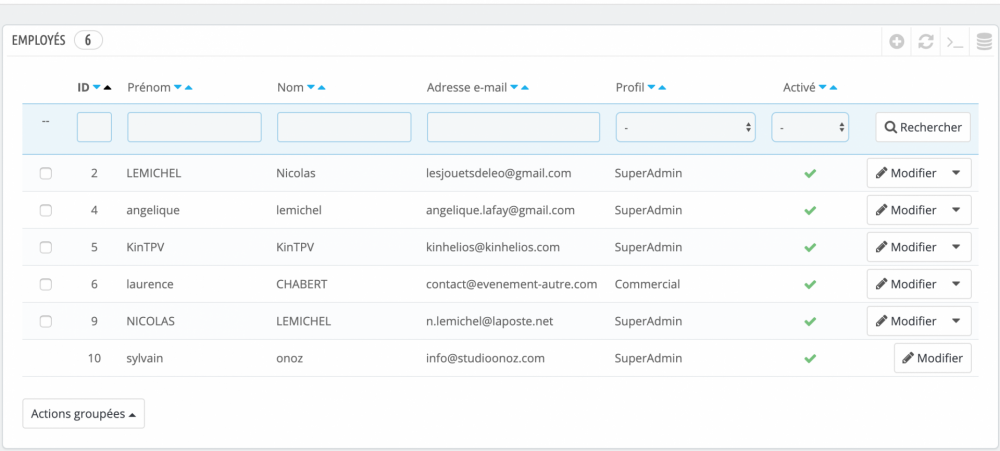Viewport: 1000px width, 451px height.
Task: Click green active checkmark for laurence CHABERT
Action: [810, 284]
